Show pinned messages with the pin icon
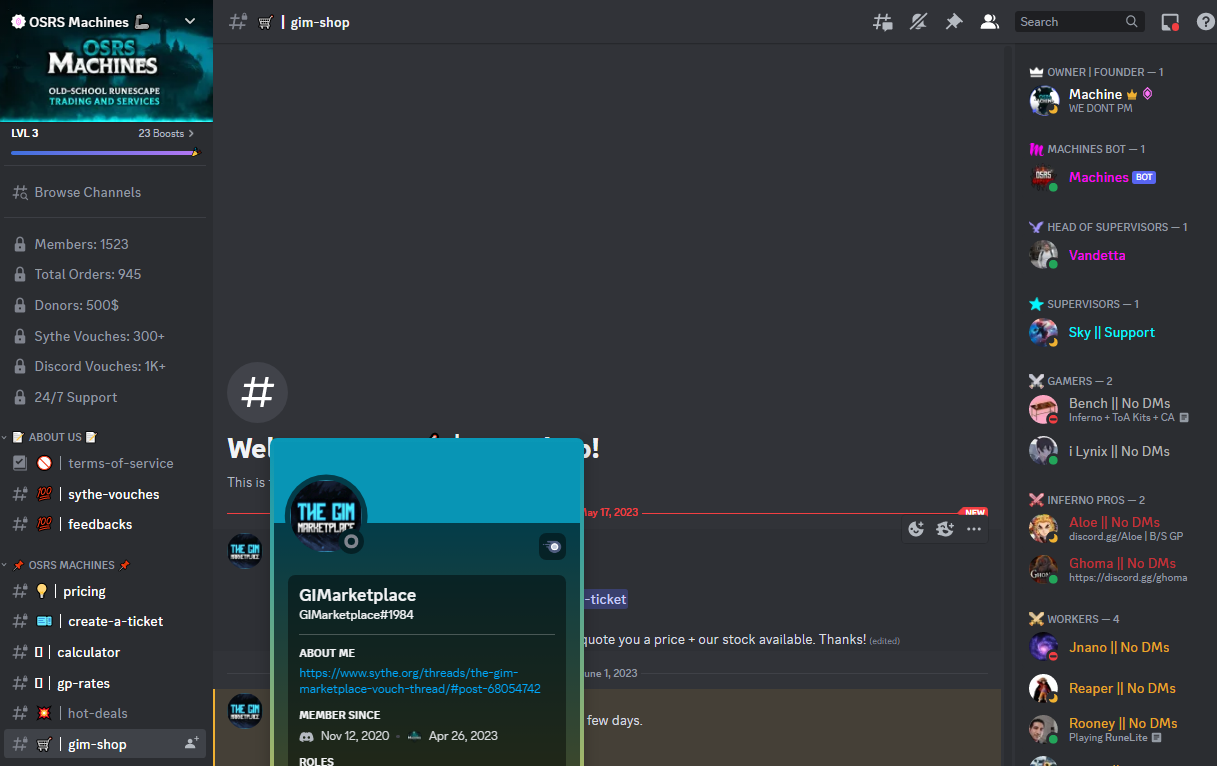 coord(954,21)
